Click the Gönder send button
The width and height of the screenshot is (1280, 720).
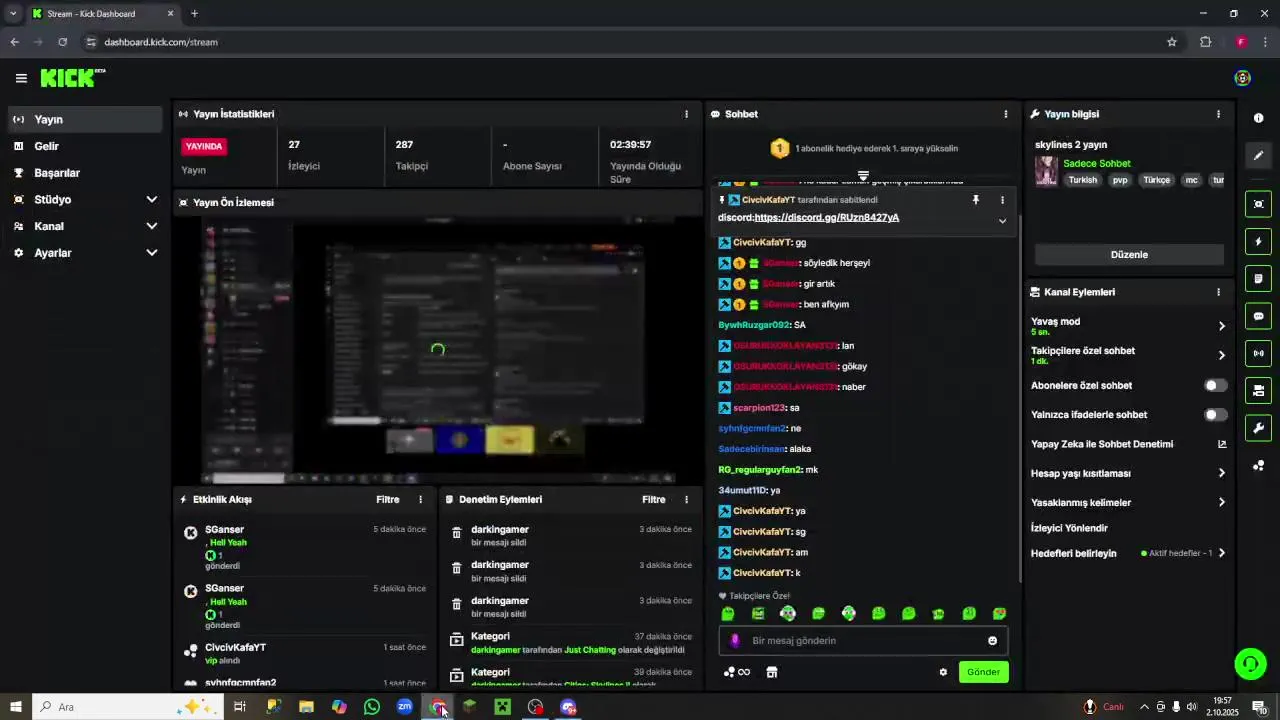(x=983, y=672)
